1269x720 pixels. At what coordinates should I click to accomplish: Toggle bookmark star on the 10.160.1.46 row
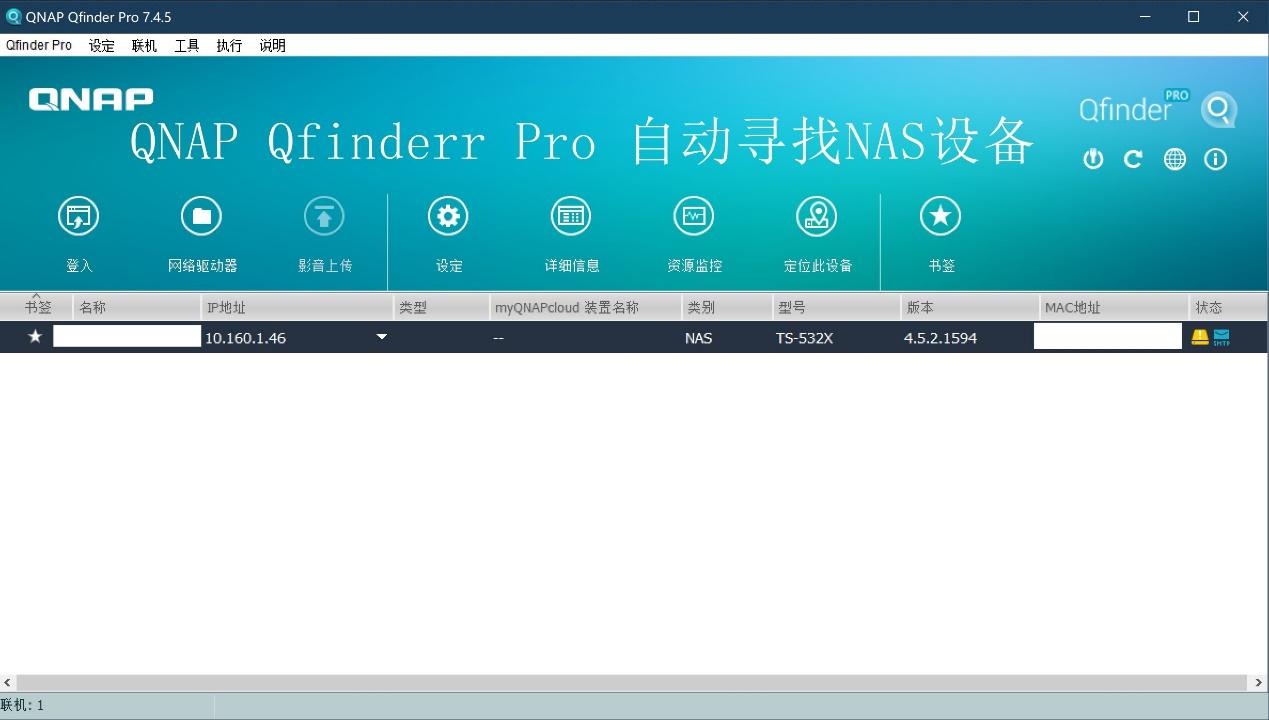[x=35, y=337]
